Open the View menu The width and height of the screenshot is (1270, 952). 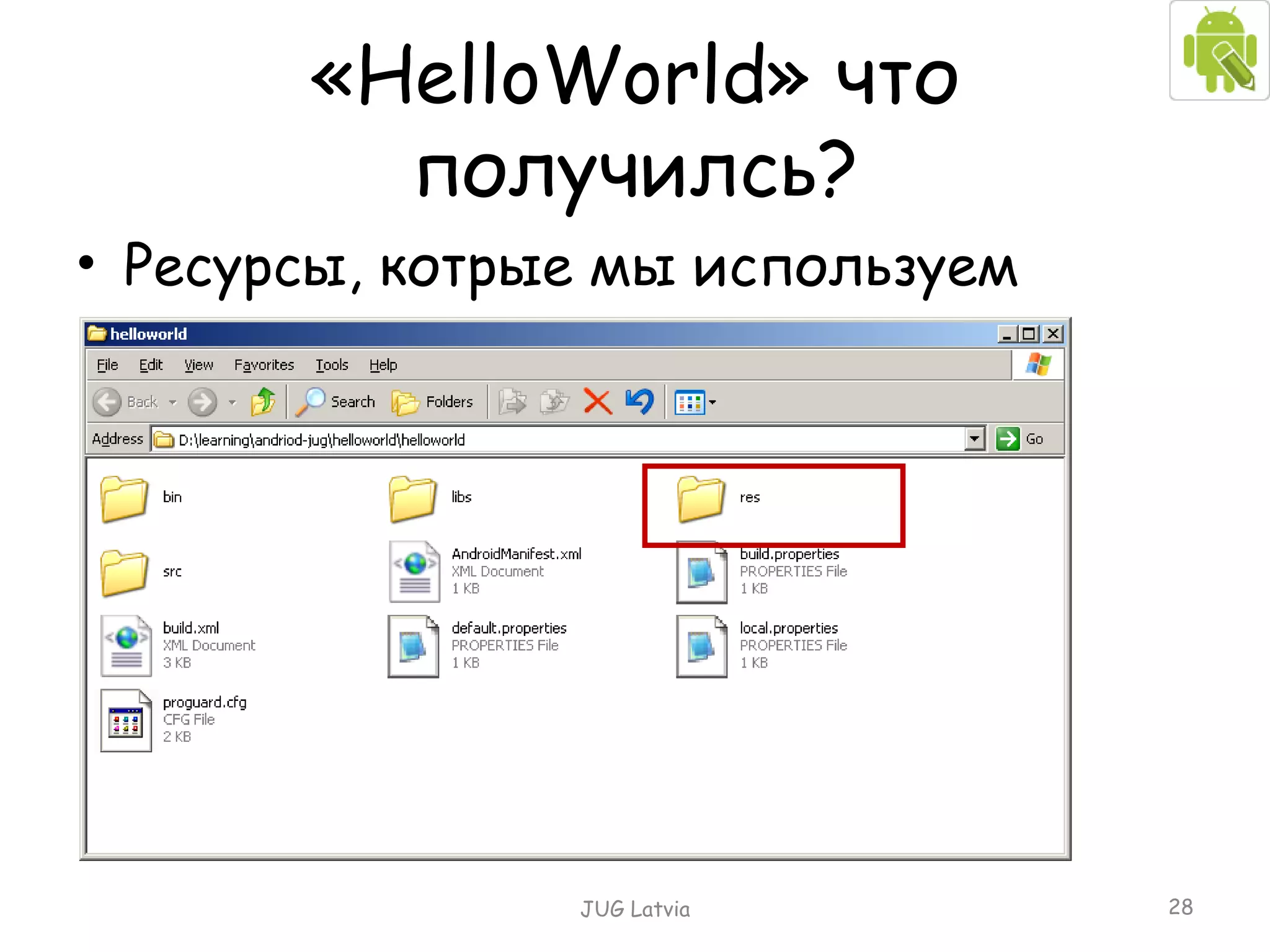pos(198,365)
